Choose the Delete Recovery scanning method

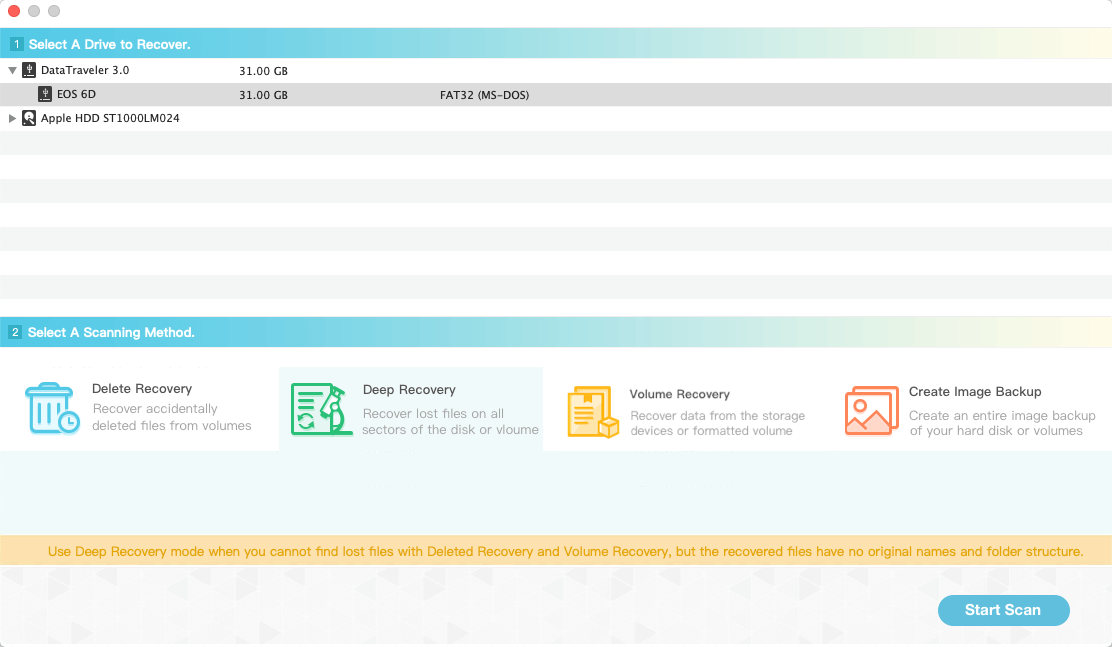point(140,409)
